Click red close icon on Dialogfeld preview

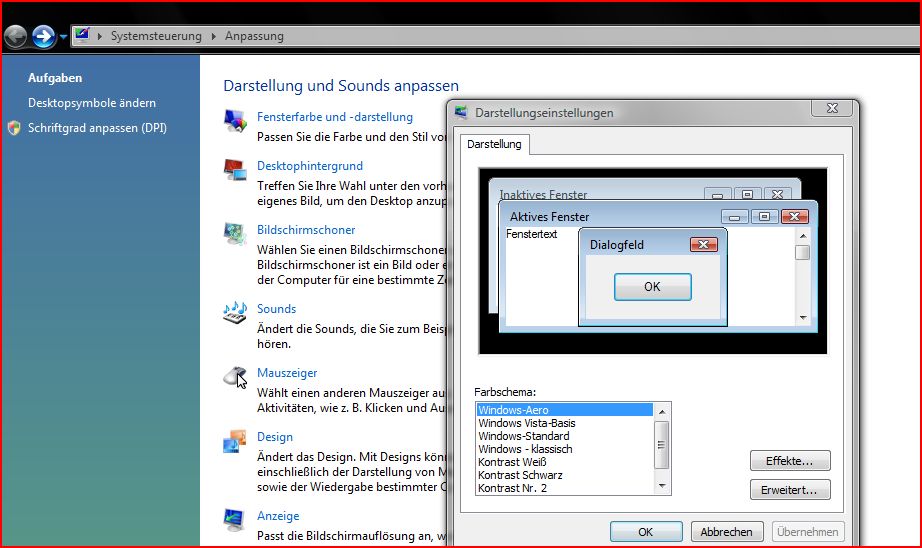pyautogui.click(x=704, y=245)
